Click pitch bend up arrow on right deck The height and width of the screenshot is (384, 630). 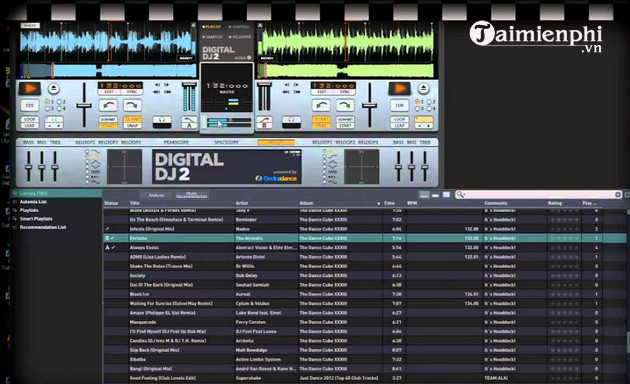pyautogui.click(x=345, y=106)
